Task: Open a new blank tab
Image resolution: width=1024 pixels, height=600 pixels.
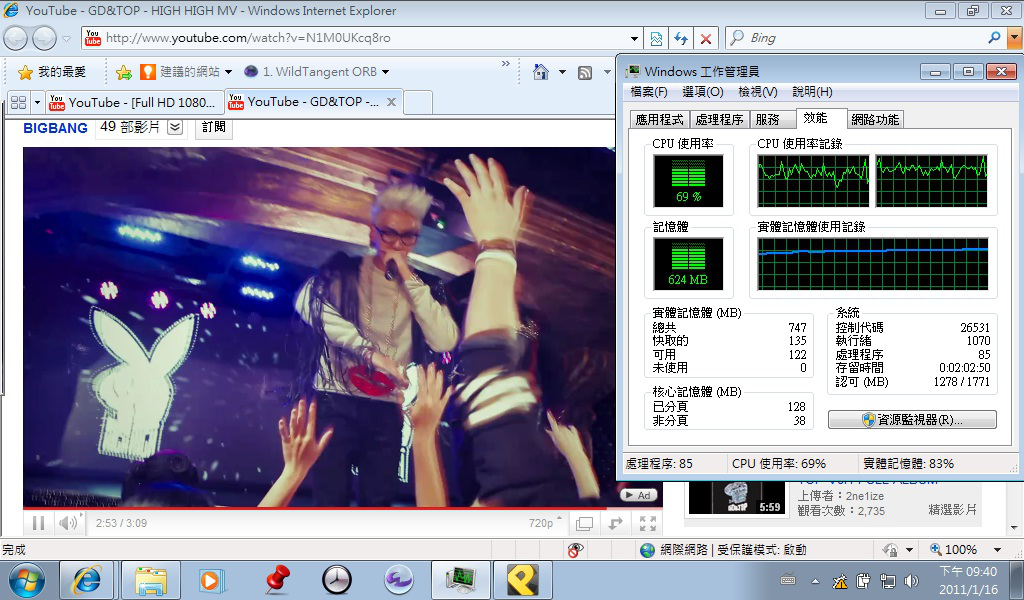Action: pyautogui.click(x=418, y=103)
